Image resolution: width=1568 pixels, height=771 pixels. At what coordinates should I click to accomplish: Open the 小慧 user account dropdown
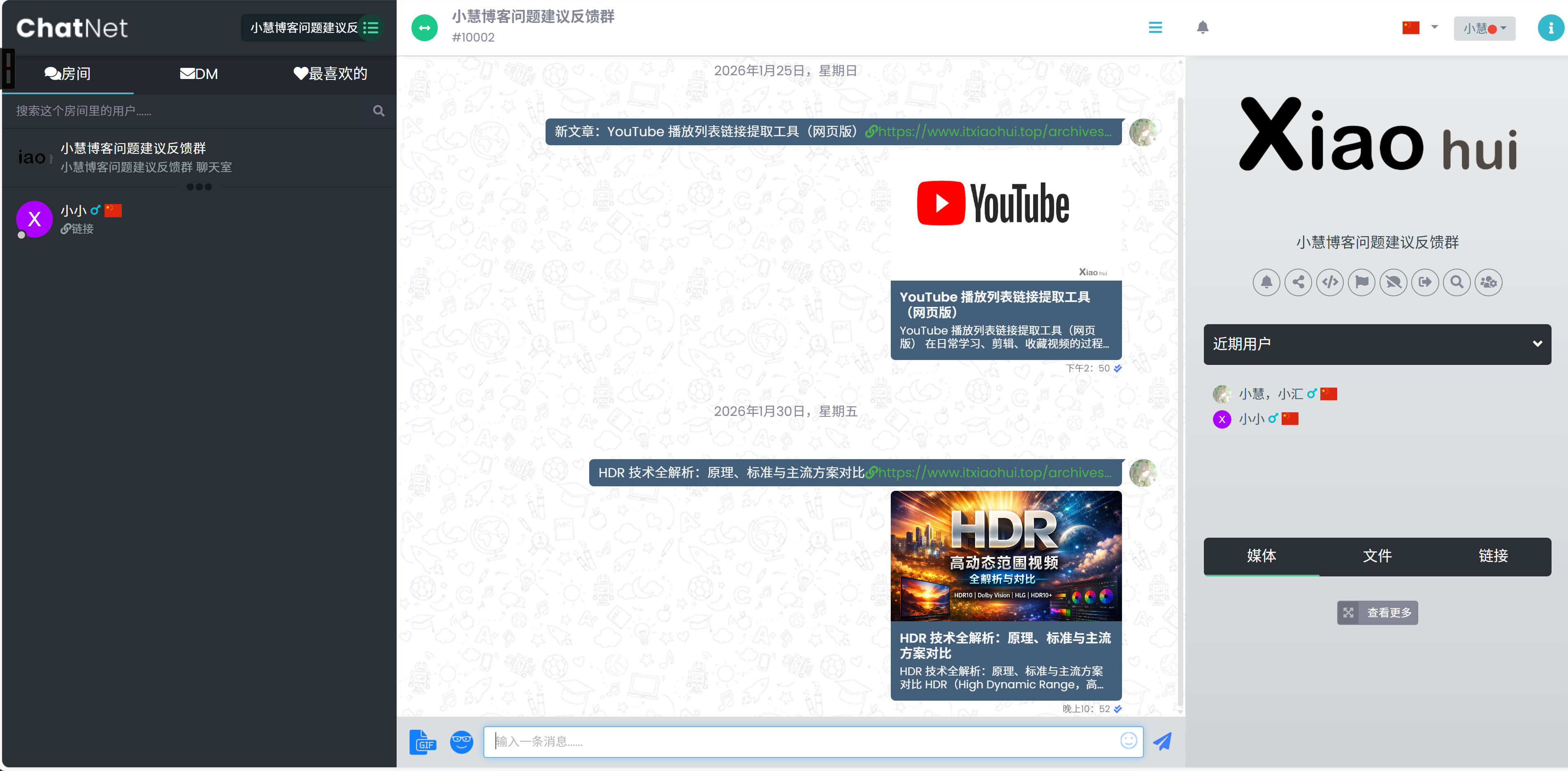click(x=1484, y=28)
